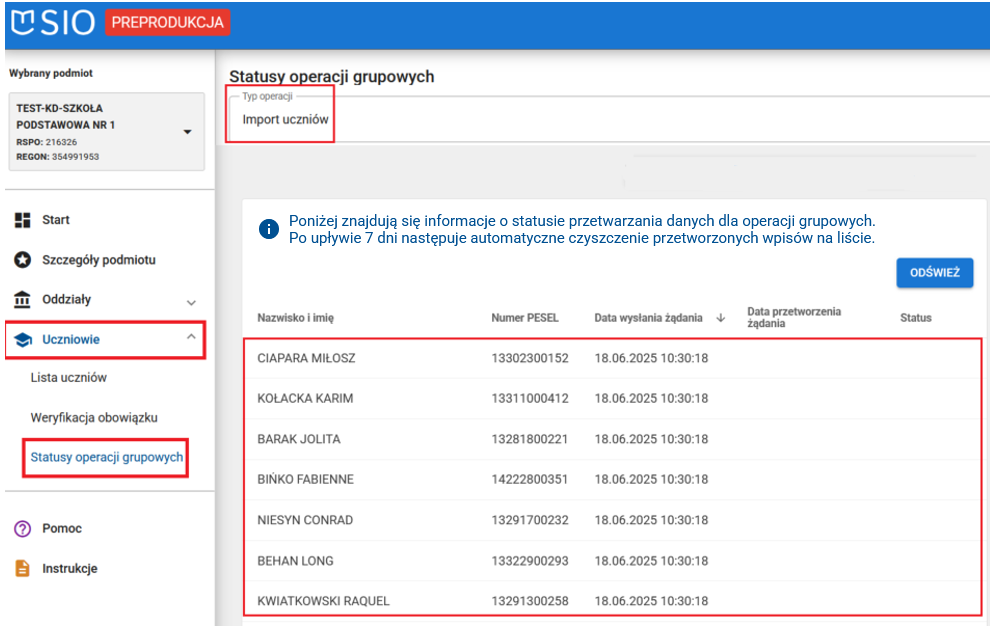Viewport: 990px width, 628px height.
Task: Click the SIO logo in header
Action: tap(52, 23)
